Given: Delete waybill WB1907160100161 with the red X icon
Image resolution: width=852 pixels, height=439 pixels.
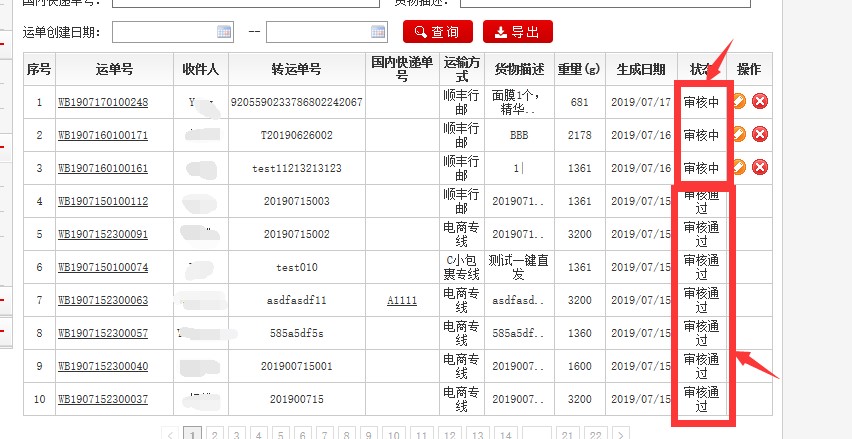Looking at the screenshot, I should click(x=760, y=167).
